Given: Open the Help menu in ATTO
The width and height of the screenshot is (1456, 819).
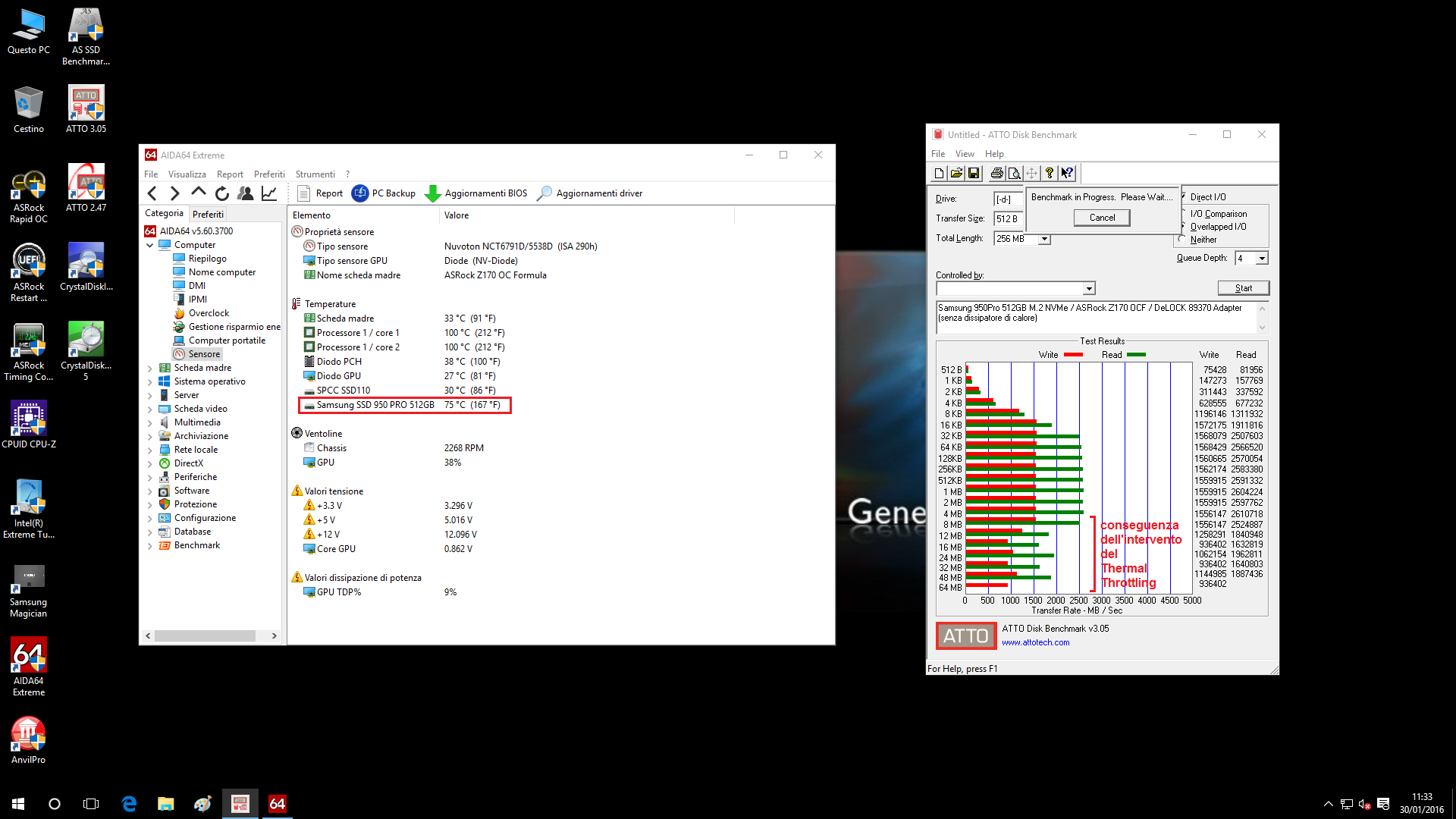Looking at the screenshot, I should pos(994,154).
